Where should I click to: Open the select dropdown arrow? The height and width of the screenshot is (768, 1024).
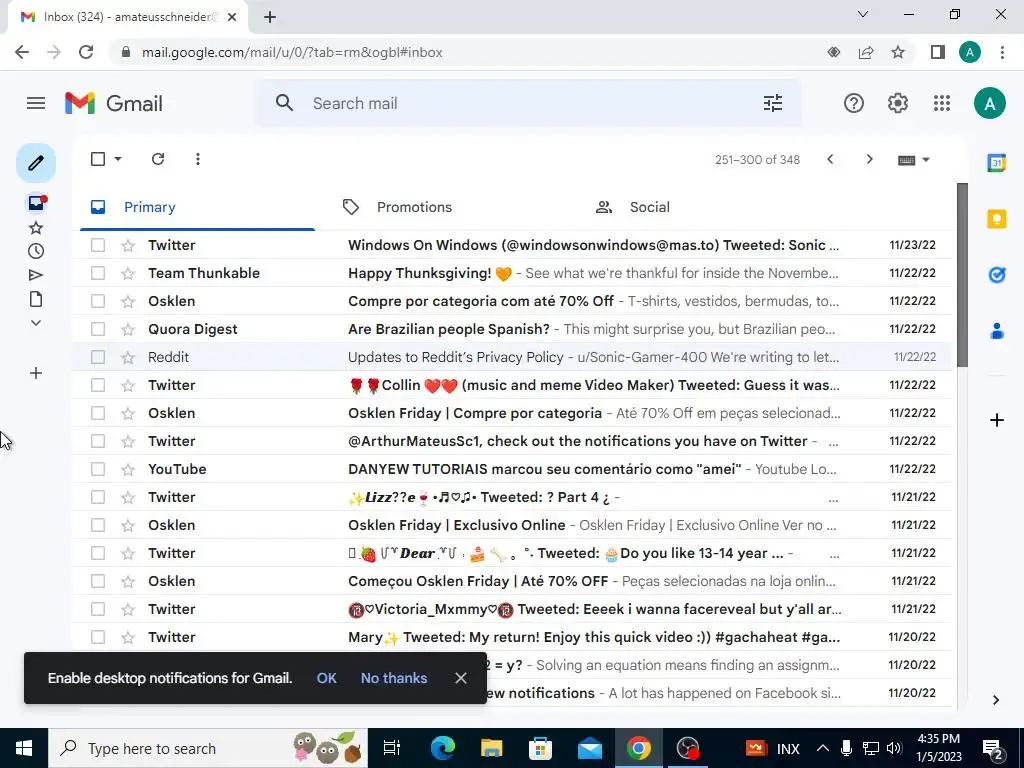point(118,159)
